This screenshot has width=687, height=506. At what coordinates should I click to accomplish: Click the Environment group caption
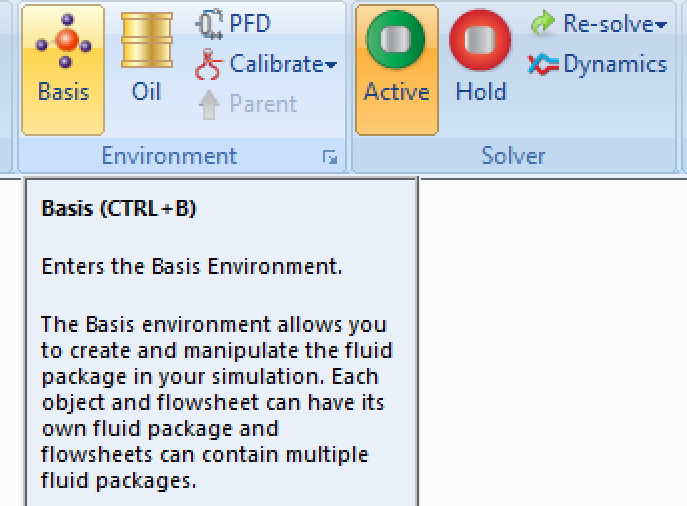[170, 156]
